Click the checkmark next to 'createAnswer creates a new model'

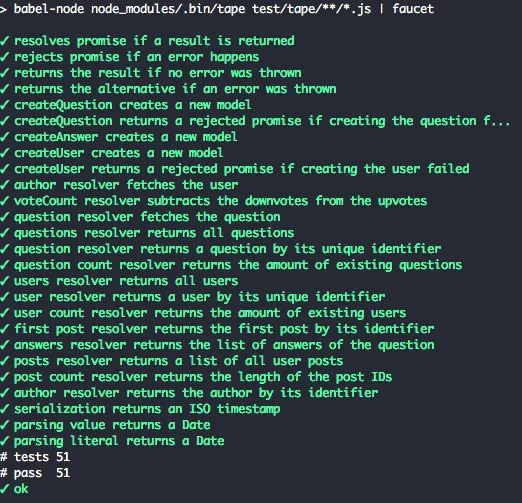(x=5, y=137)
